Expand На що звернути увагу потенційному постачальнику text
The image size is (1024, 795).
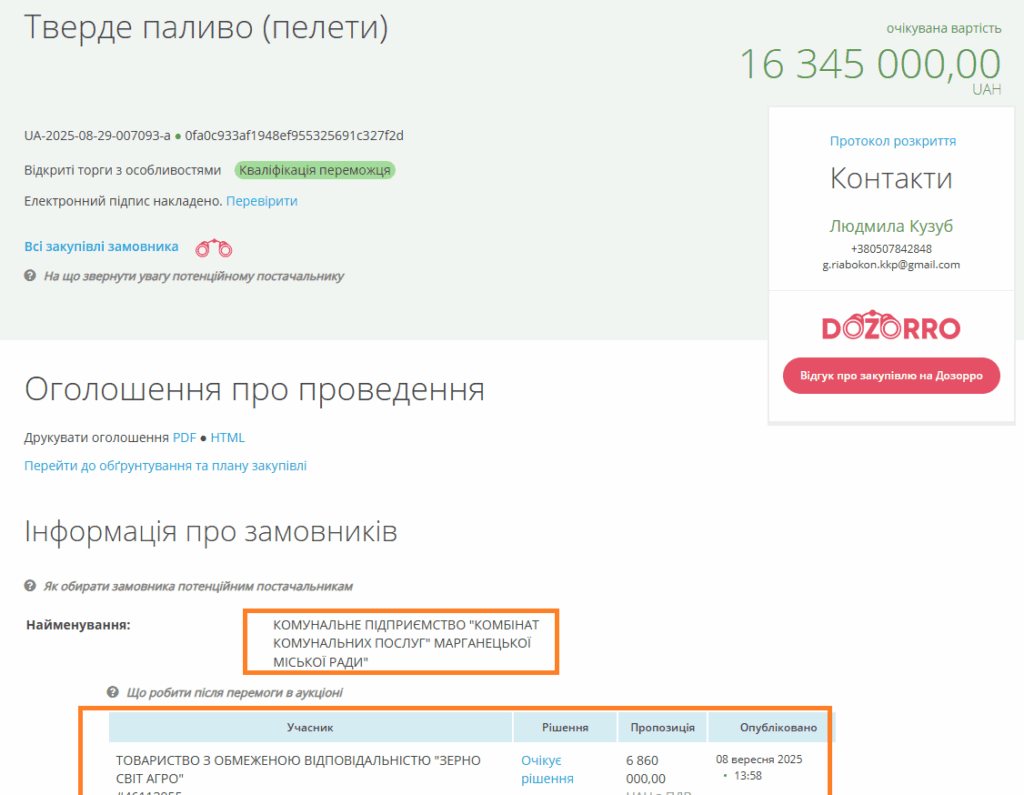coord(193,276)
